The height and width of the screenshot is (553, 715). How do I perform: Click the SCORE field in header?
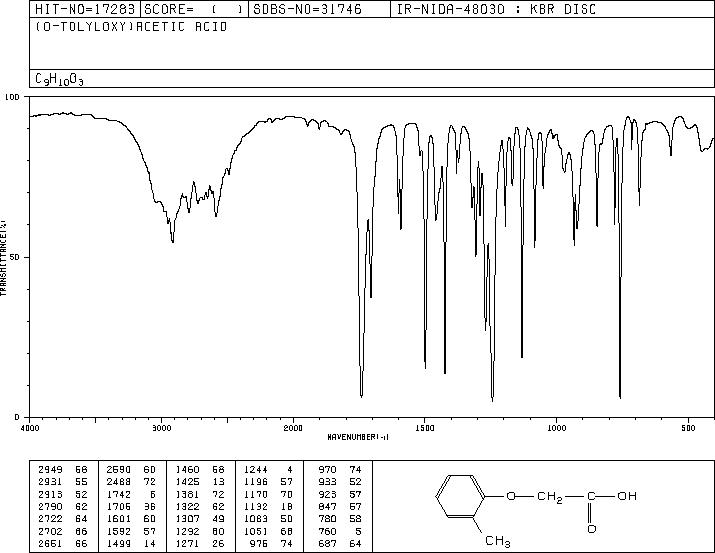[x=194, y=9]
